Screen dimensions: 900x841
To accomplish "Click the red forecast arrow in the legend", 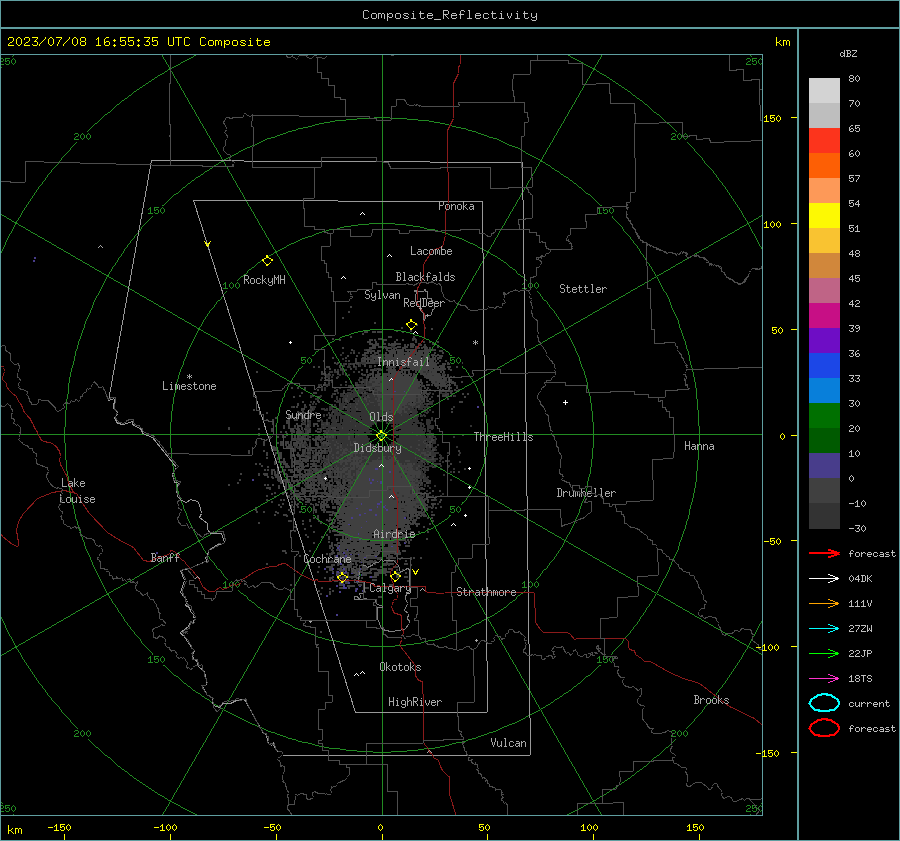I will tap(824, 553).
